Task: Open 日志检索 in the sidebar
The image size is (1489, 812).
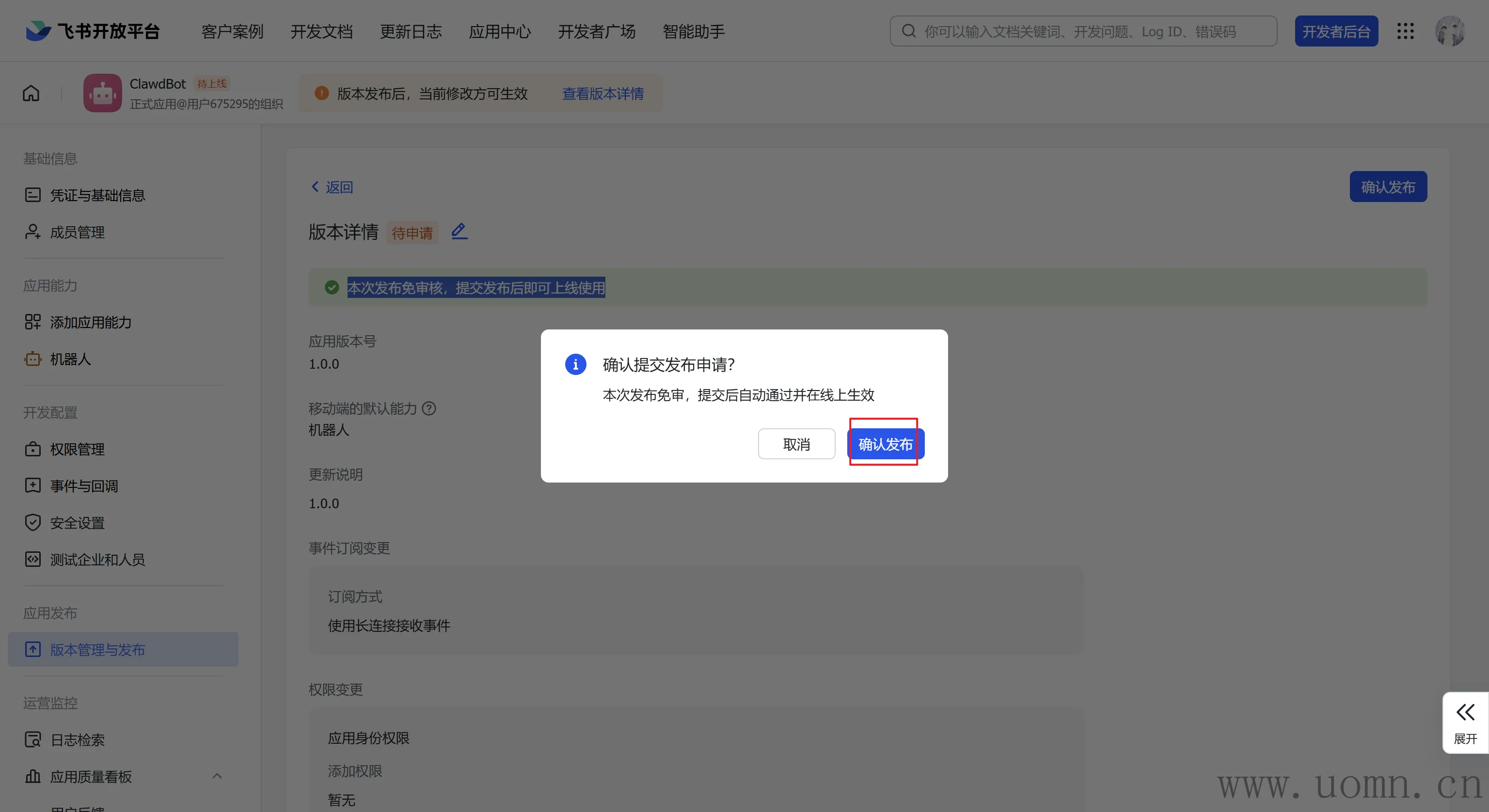Action: (77, 740)
